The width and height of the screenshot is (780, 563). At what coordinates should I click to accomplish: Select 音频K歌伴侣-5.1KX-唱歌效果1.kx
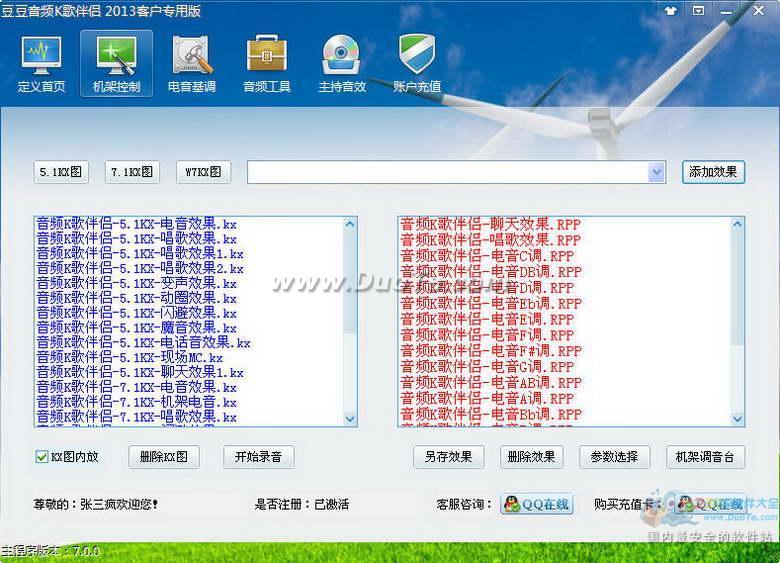point(140,254)
